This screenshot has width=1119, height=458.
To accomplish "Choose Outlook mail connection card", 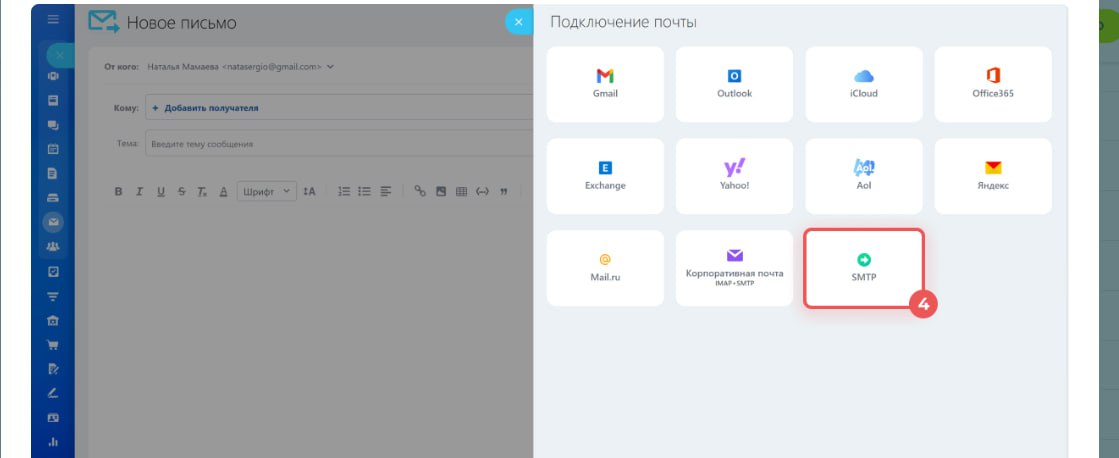I will 734,84.
